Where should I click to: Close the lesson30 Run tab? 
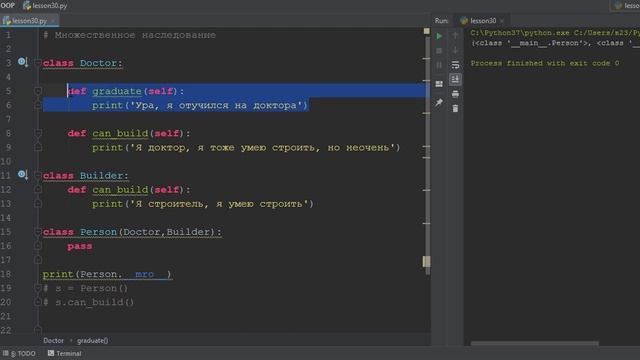pos(502,20)
